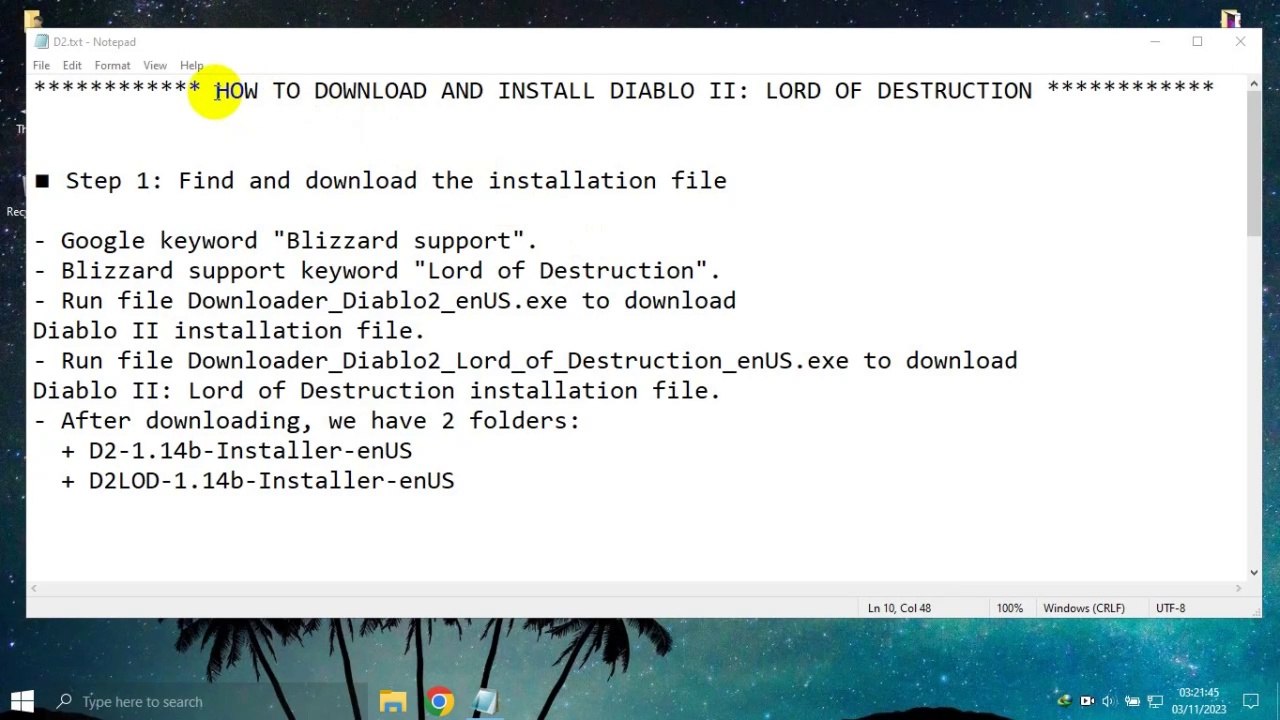
Task: Click the vertical scrollbar thumb
Action: tap(1253, 165)
